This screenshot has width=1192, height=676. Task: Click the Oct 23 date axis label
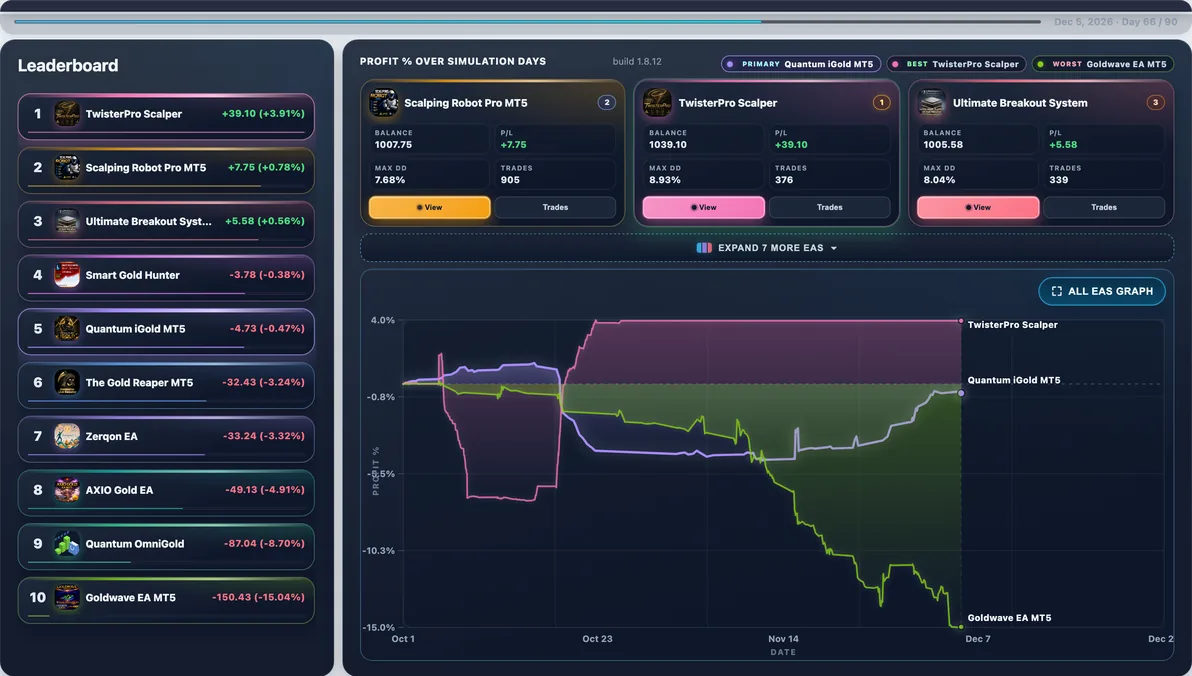click(598, 639)
